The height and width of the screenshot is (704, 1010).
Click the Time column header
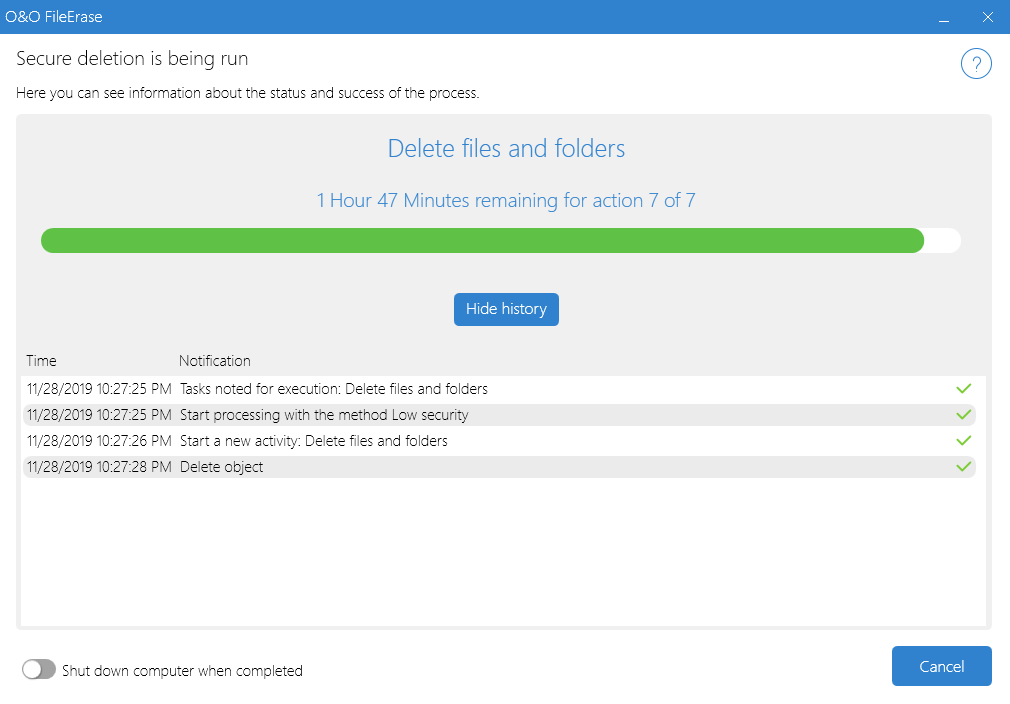pos(42,360)
